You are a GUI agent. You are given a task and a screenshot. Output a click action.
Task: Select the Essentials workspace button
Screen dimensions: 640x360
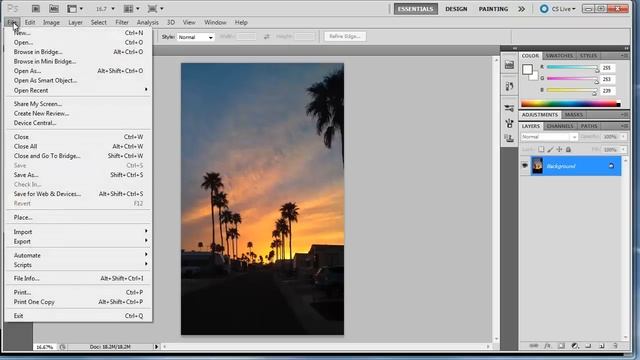[x=416, y=9]
